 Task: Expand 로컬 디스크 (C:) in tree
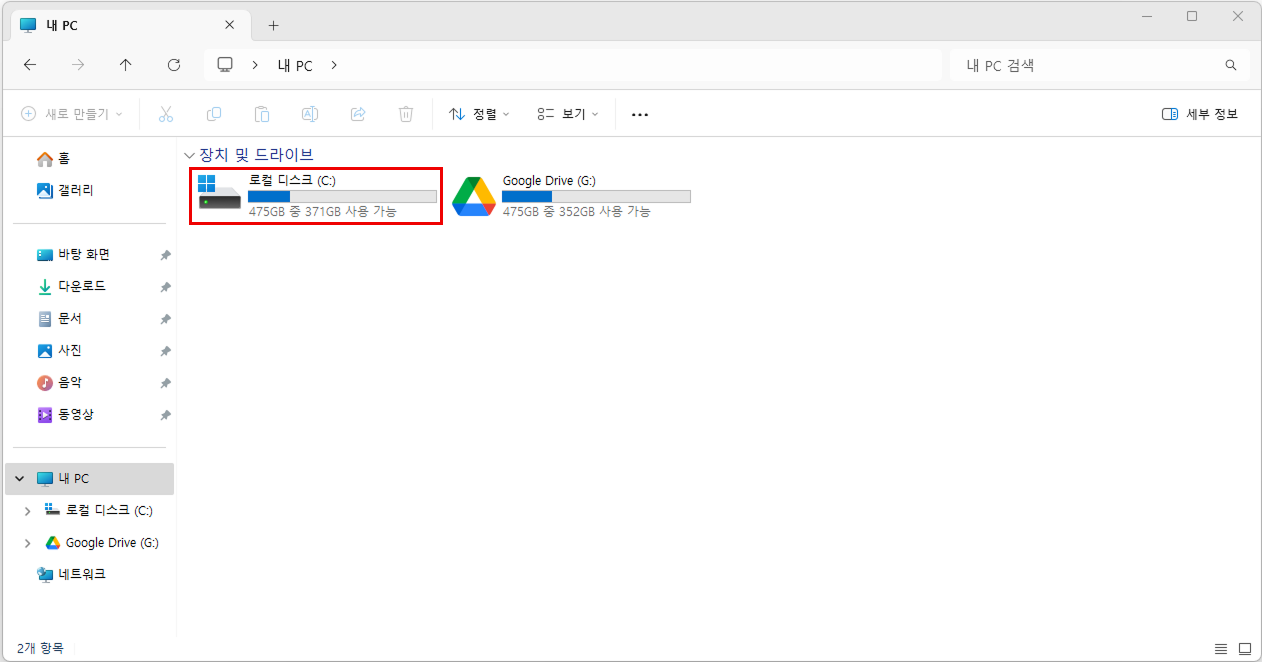tap(27, 511)
